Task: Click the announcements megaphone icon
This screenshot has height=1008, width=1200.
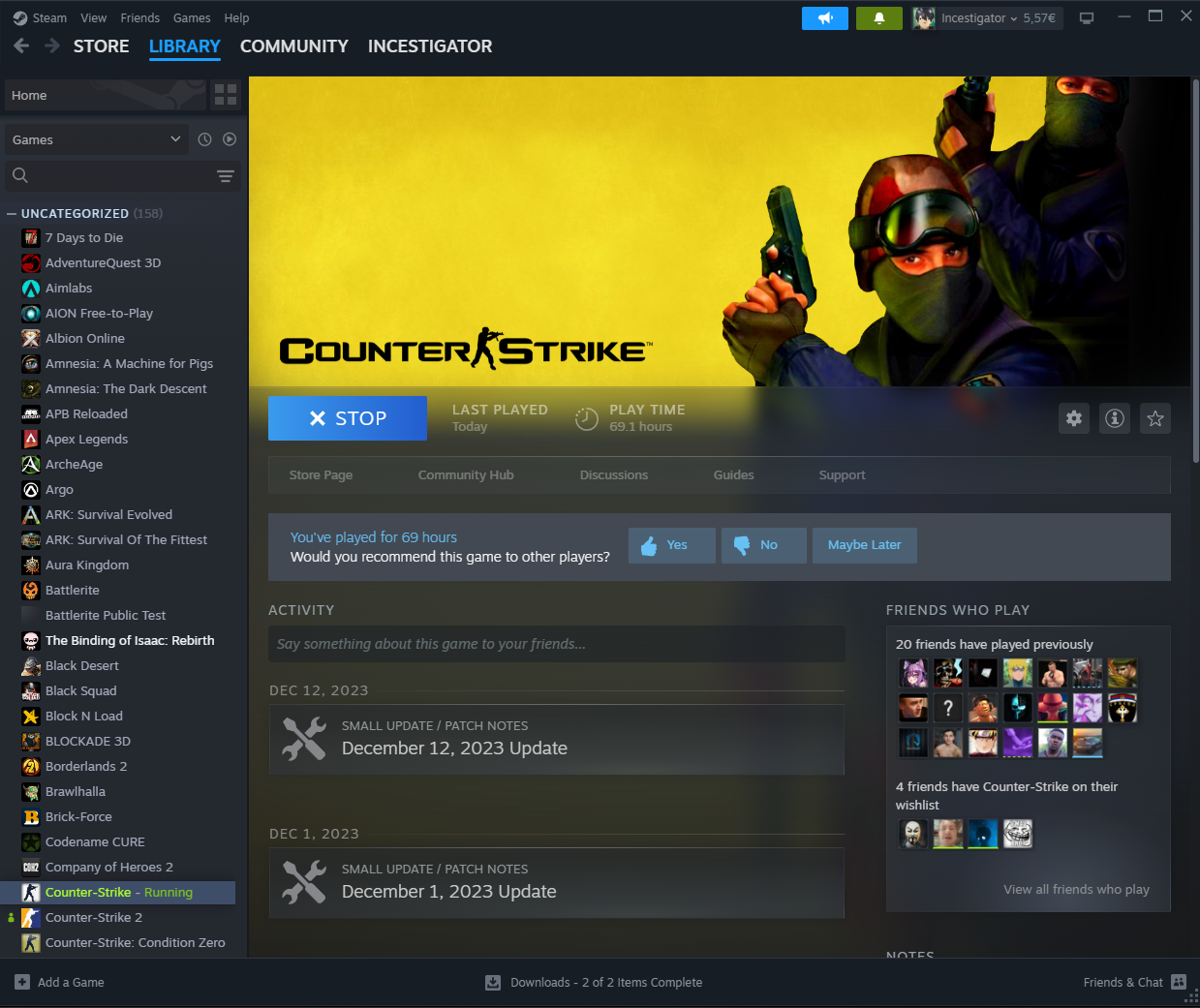Action: (824, 18)
